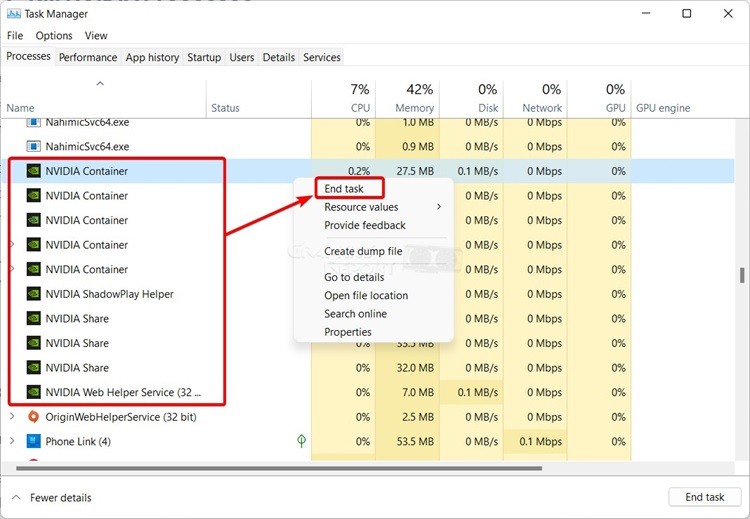
Task: Expand the Phone Link (4) group
Action: pos(12,441)
